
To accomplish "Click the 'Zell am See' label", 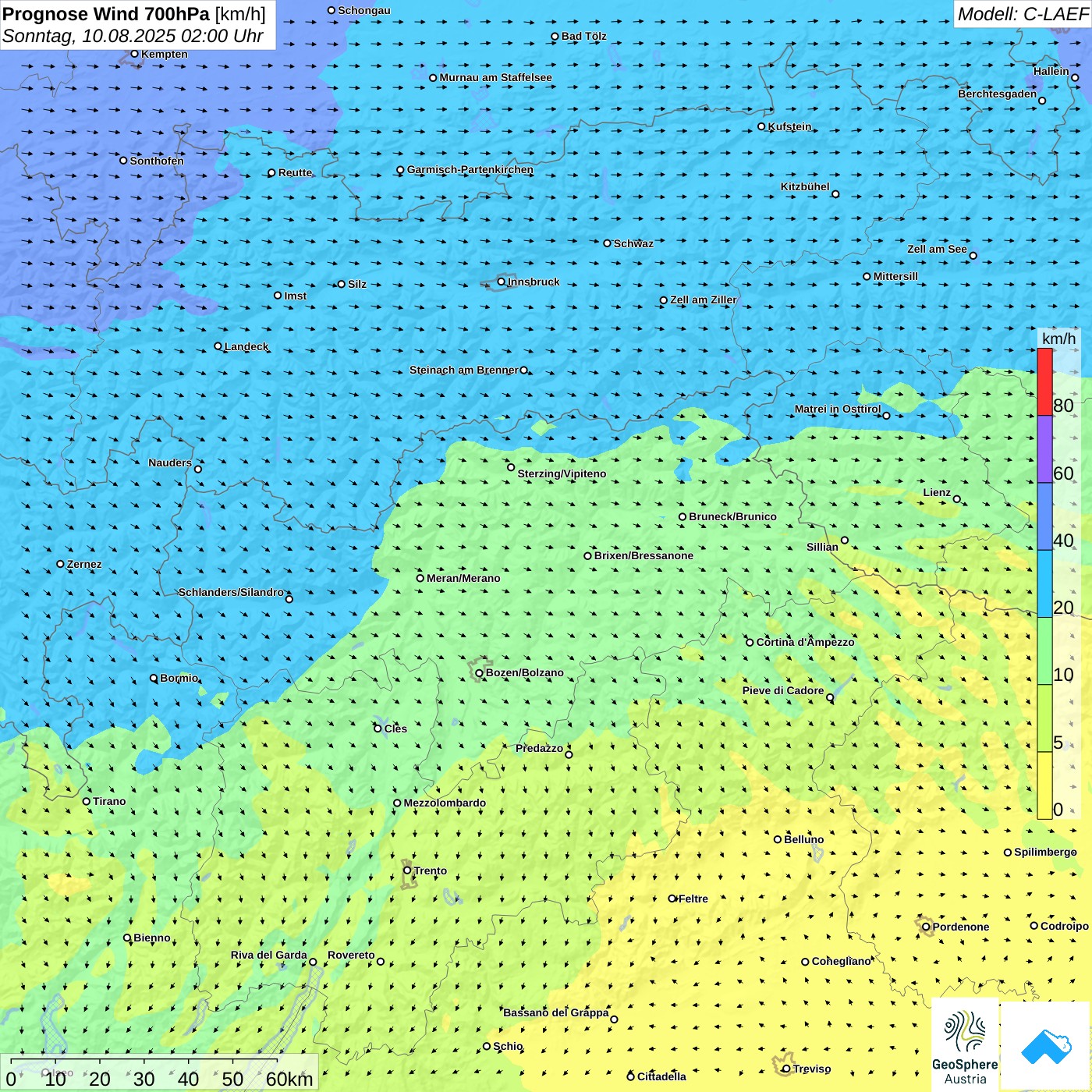I will (937, 249).
